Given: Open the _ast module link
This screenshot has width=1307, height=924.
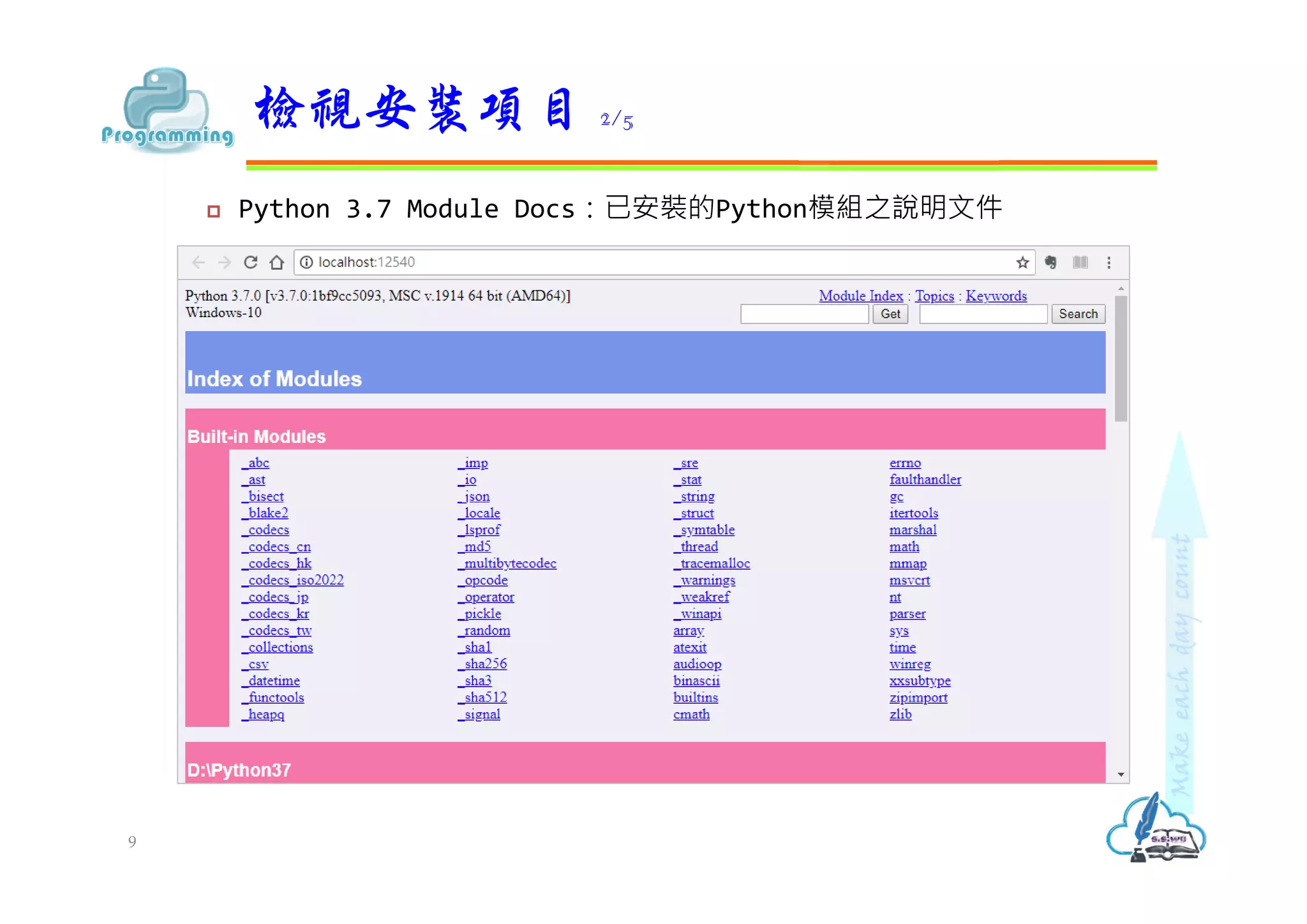Looking at the screenshot, I should (x=253, y=480).
